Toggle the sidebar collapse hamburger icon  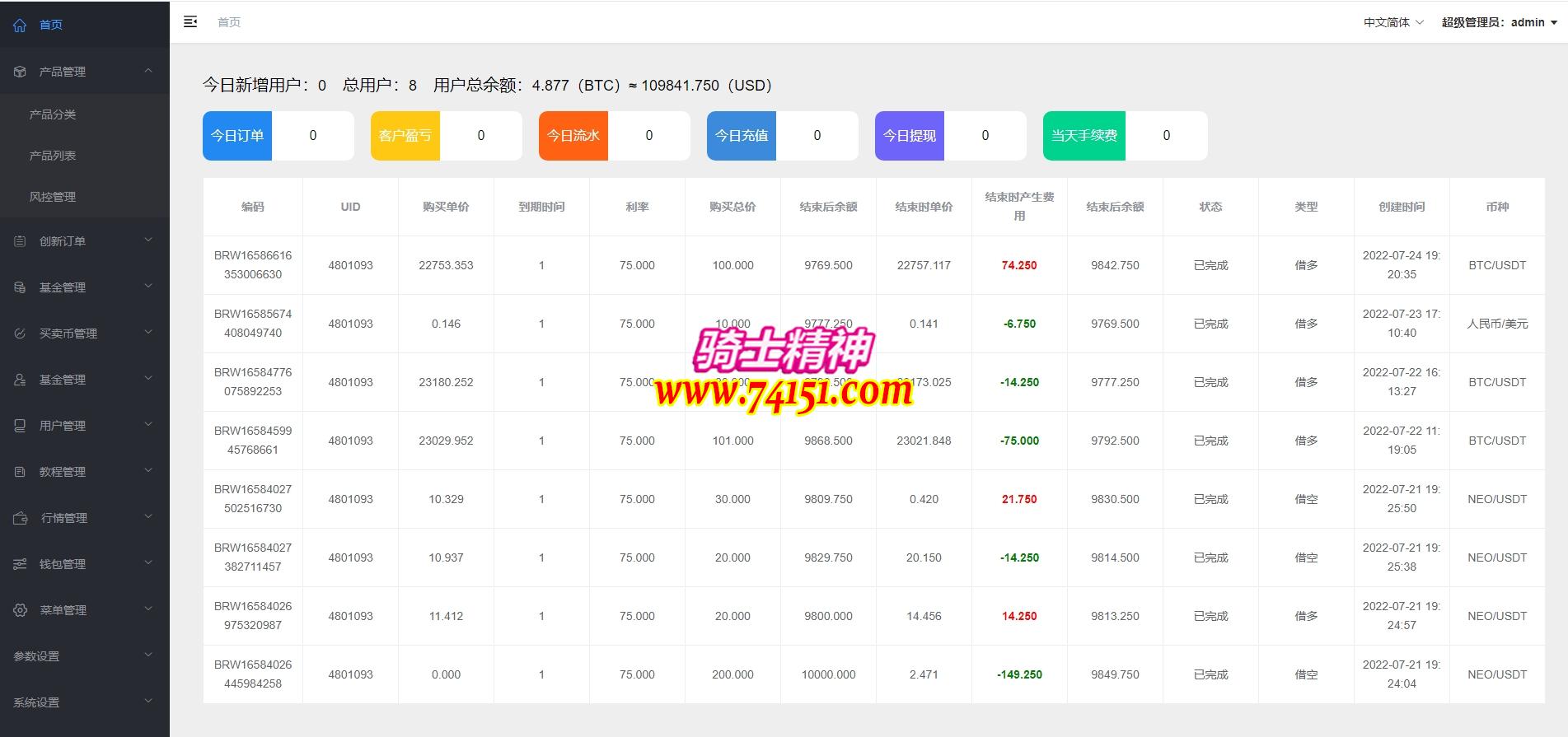tap(190, 22)
